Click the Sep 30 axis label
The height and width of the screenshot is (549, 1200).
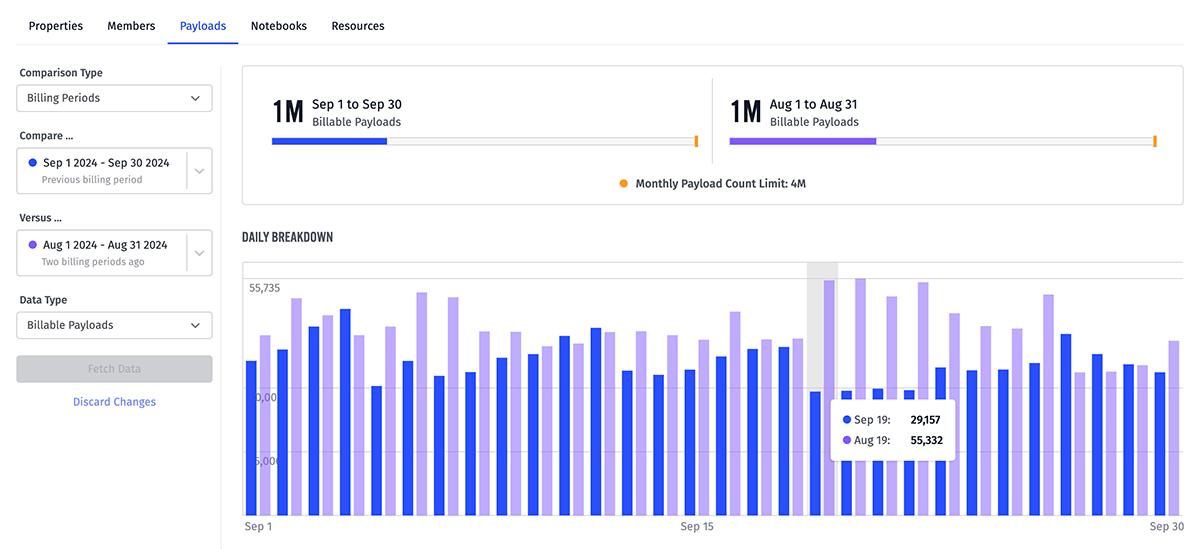pos(1166,526)
